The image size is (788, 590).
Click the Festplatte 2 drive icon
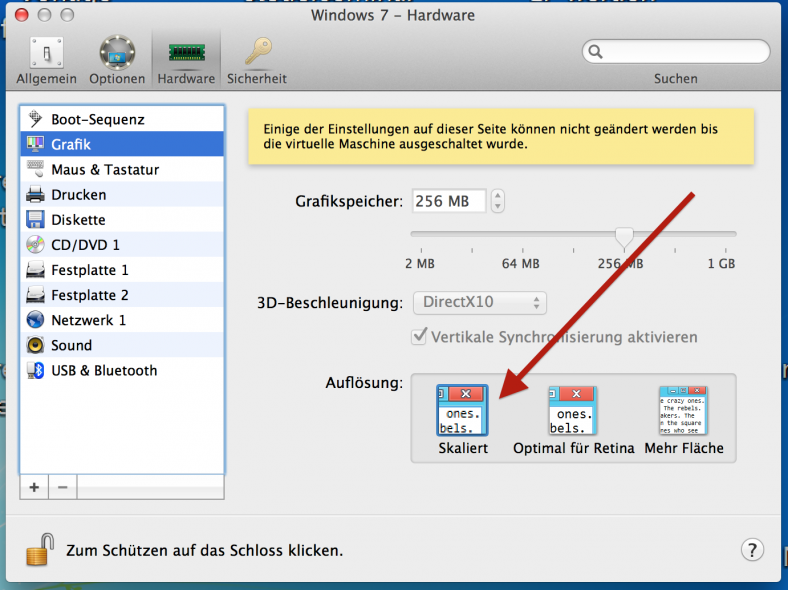(x=35, y=295)
